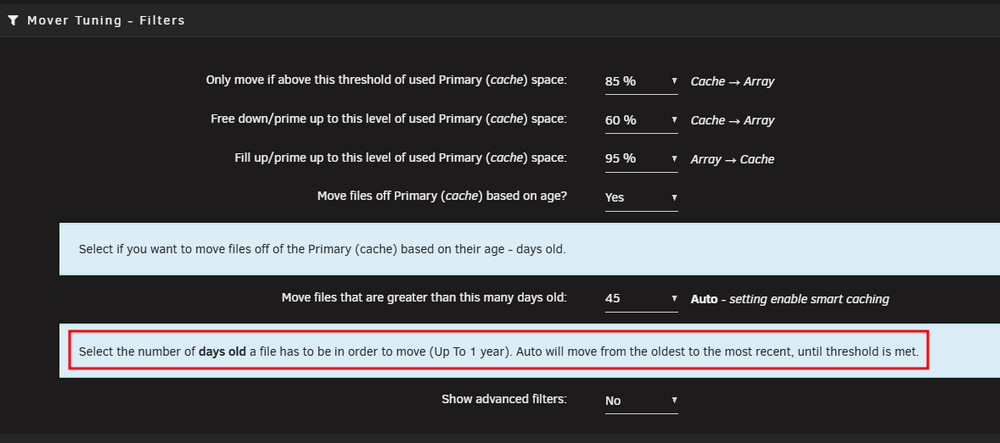Open the Show advanced filters No dropdown
The width and height of the screenshot is (1000, 443).
pos(641,401)
